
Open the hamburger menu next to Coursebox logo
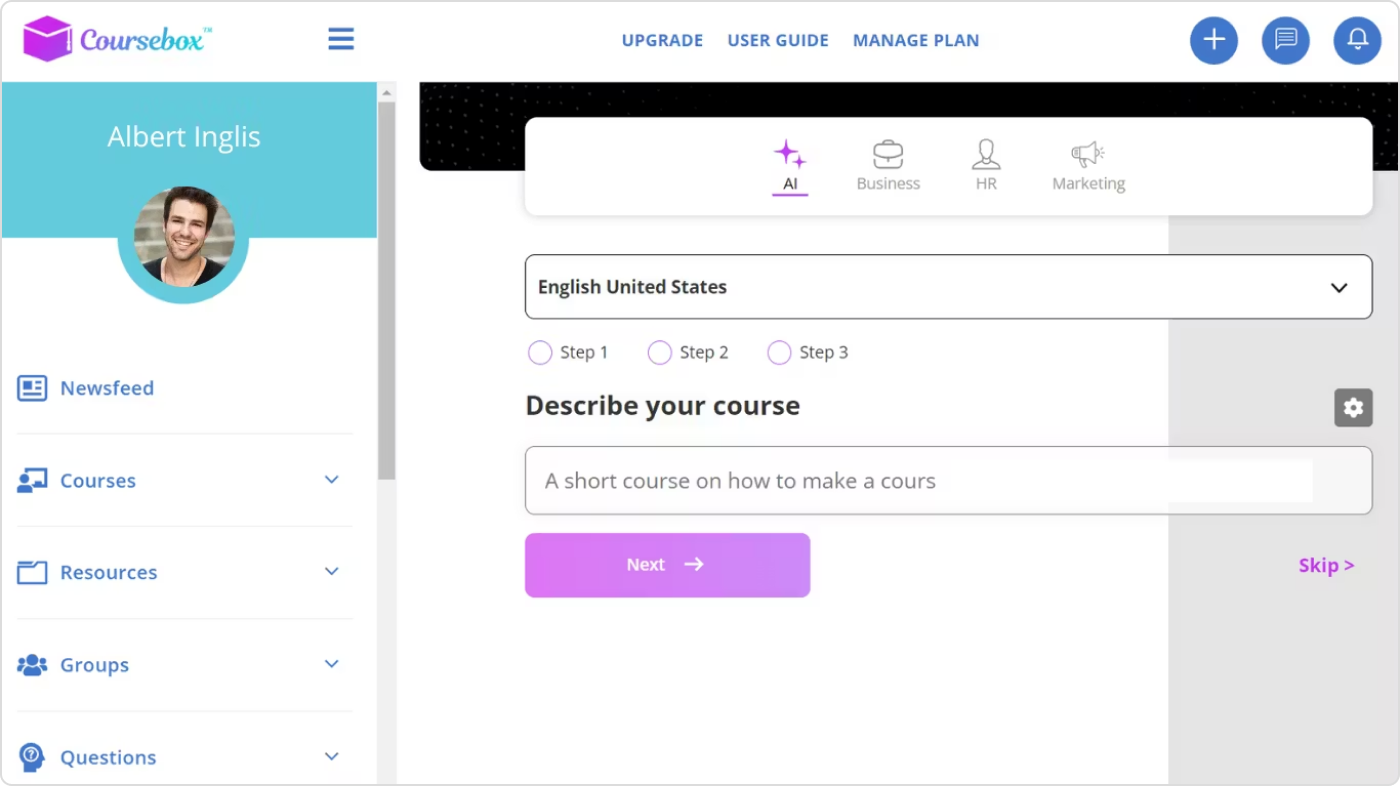point(340,38)
